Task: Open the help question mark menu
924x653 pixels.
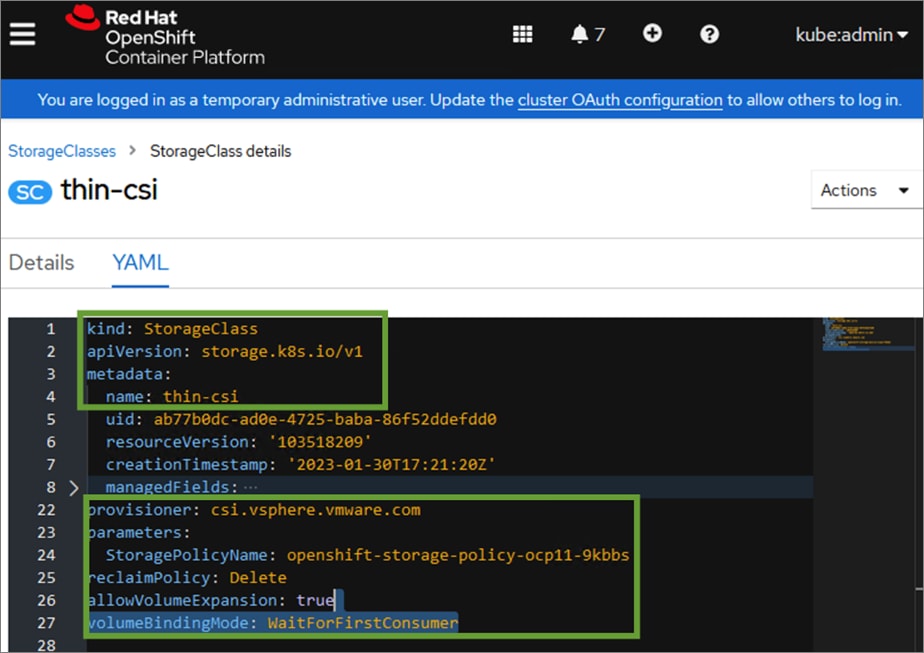Action: [709, 34]
